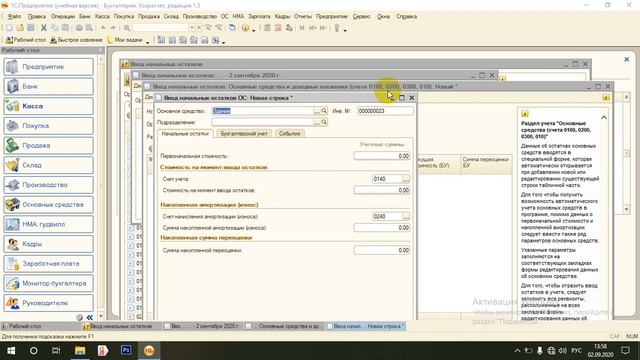The image size is (640, 360).
Task: Switch to the Рабочий стол window tab
Action: tap(40, 326)
